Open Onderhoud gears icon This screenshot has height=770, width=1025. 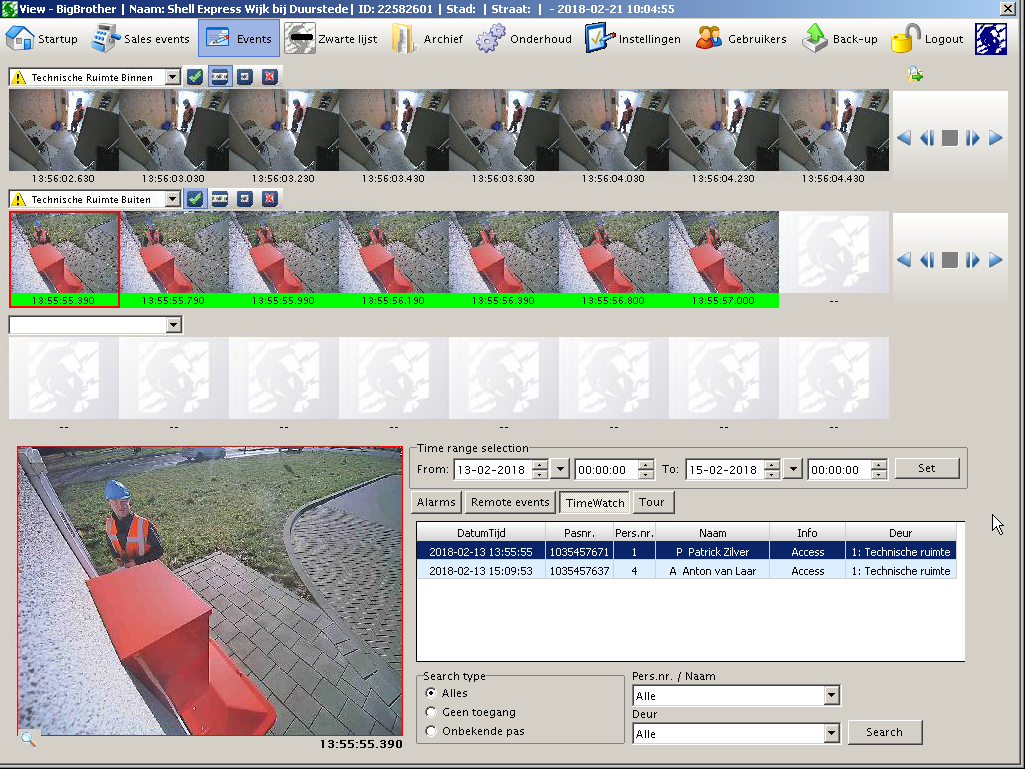pyautogui.click(x=490, y=39)
